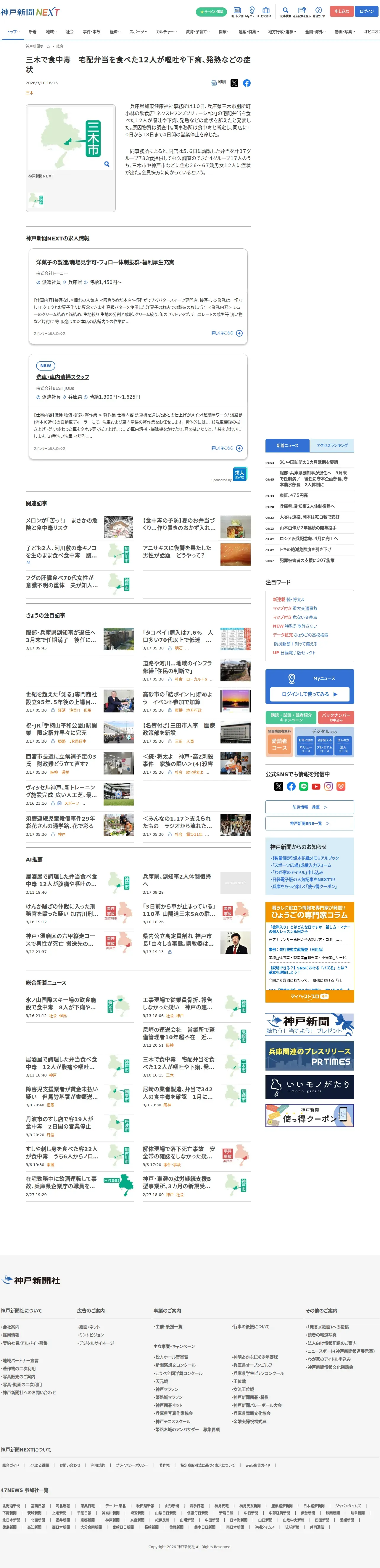The image size is (380, 1568).
Task: Open the official YouTube icon in sidebar
Action: click(316, 786)
